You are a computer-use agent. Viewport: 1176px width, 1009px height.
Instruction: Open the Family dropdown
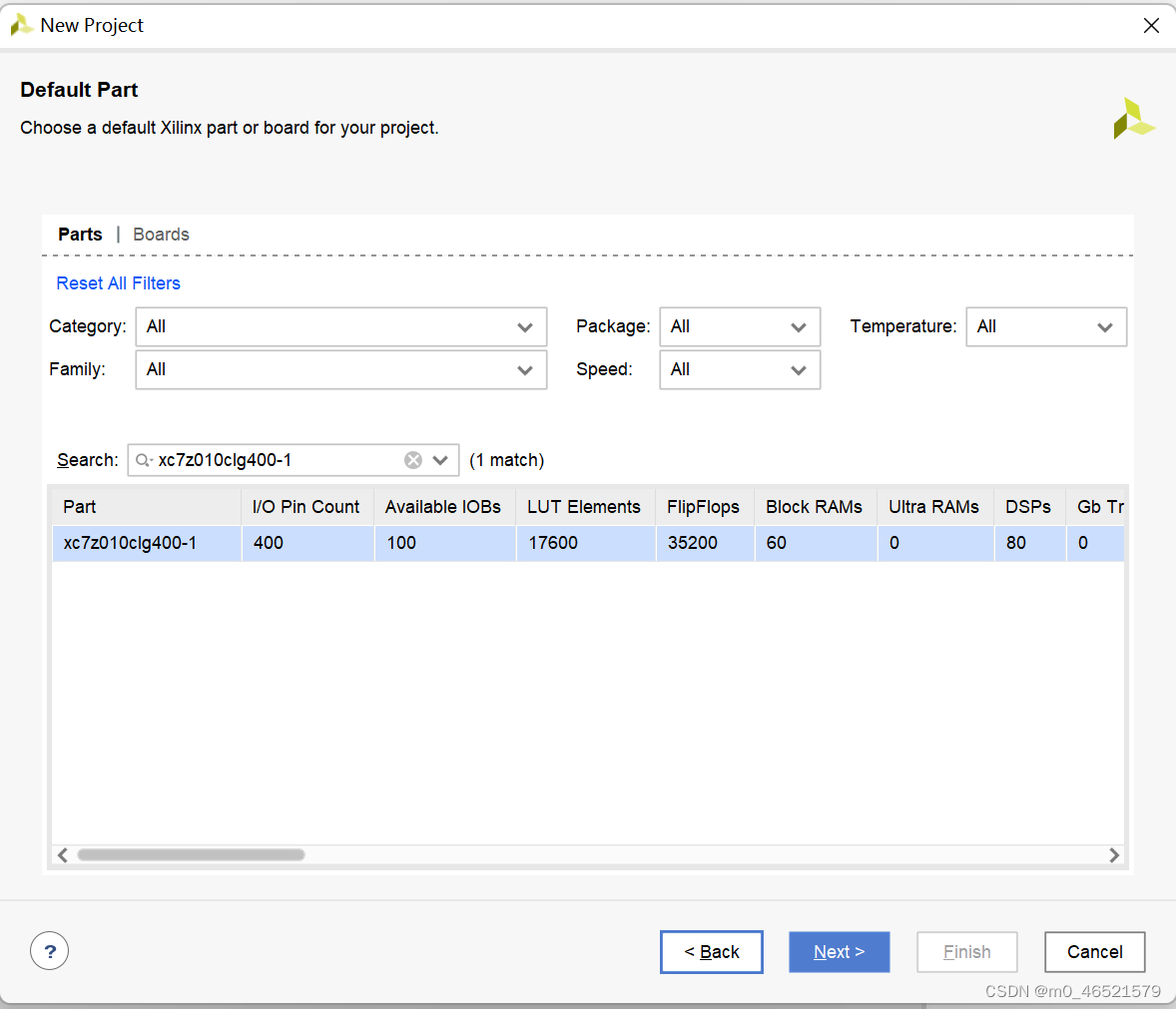[x=341, y=369]
